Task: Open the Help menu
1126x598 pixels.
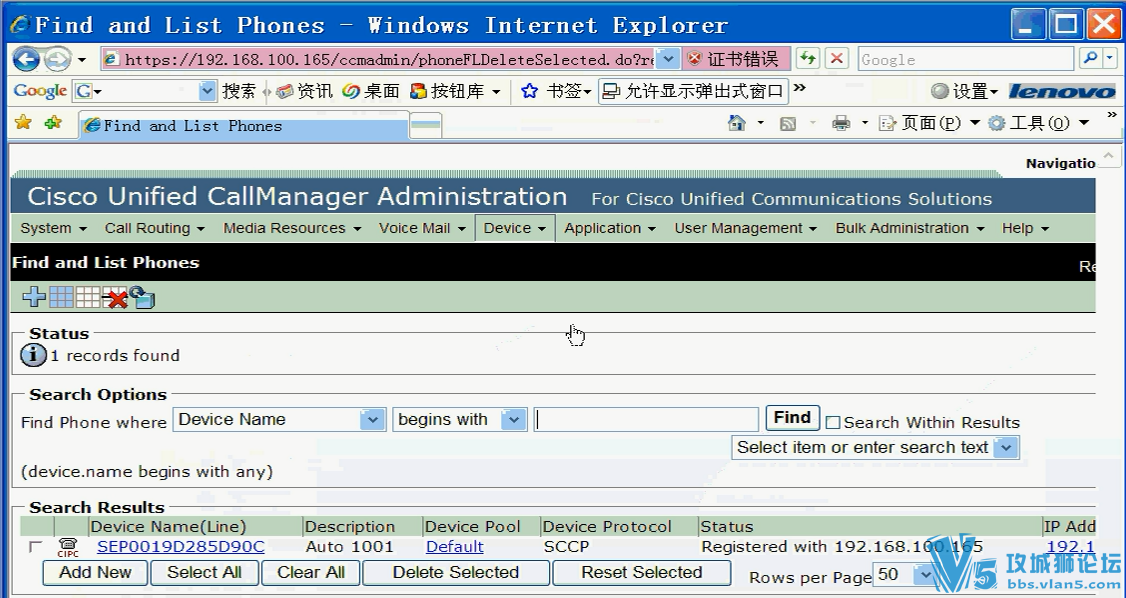Action: [1025, 228]
